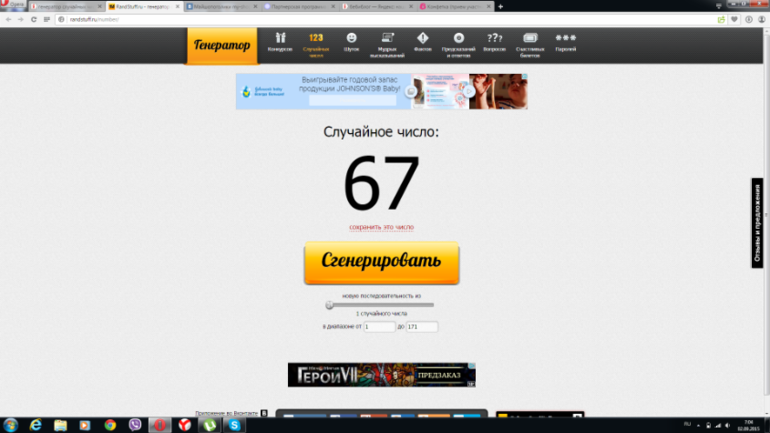Click the 'сохранить это число' link
The height and width of the screenshot is (433, 770).
(x=381, y=227)
